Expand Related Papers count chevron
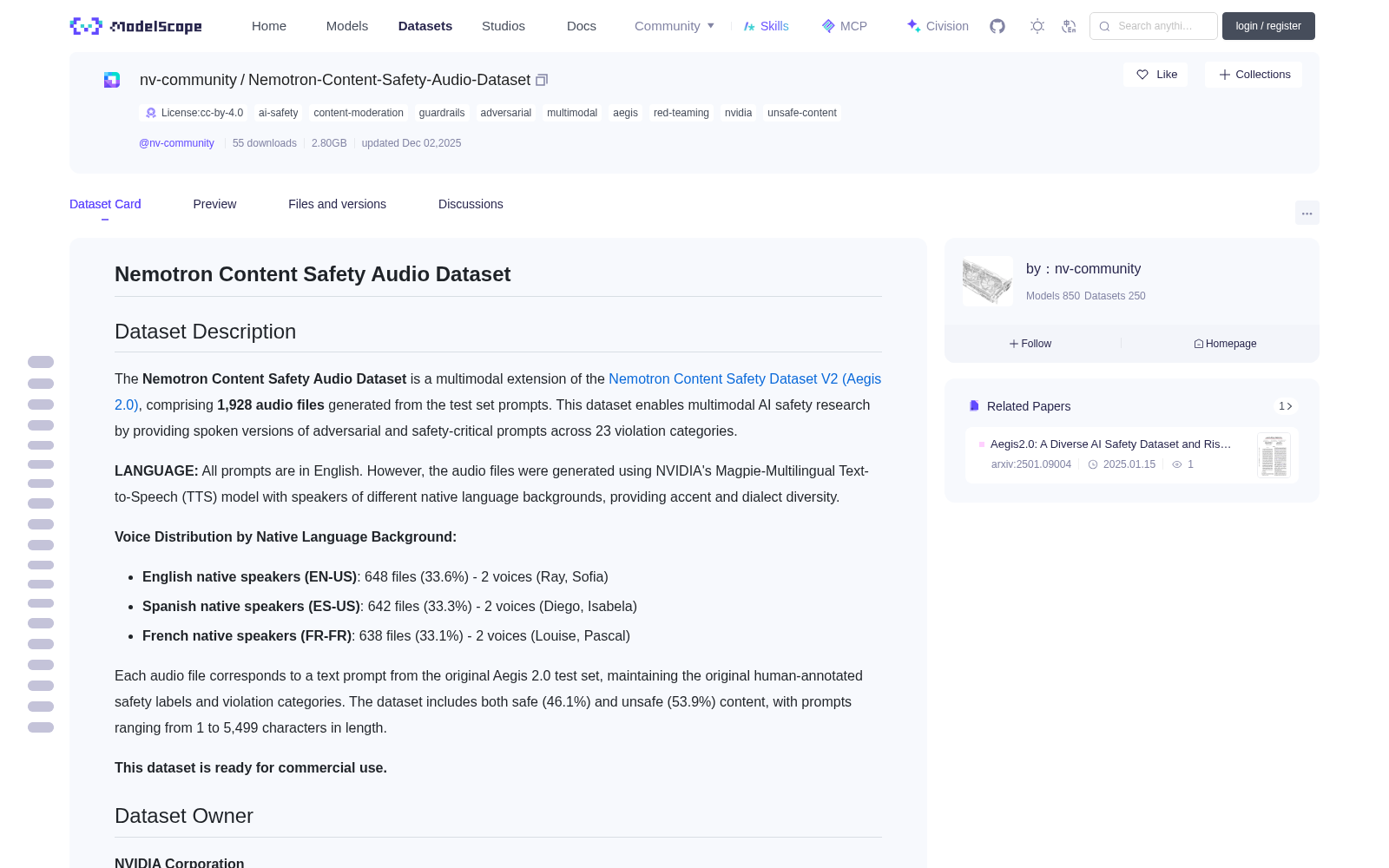This screenshot has height=868, width=1389. 1286,406
